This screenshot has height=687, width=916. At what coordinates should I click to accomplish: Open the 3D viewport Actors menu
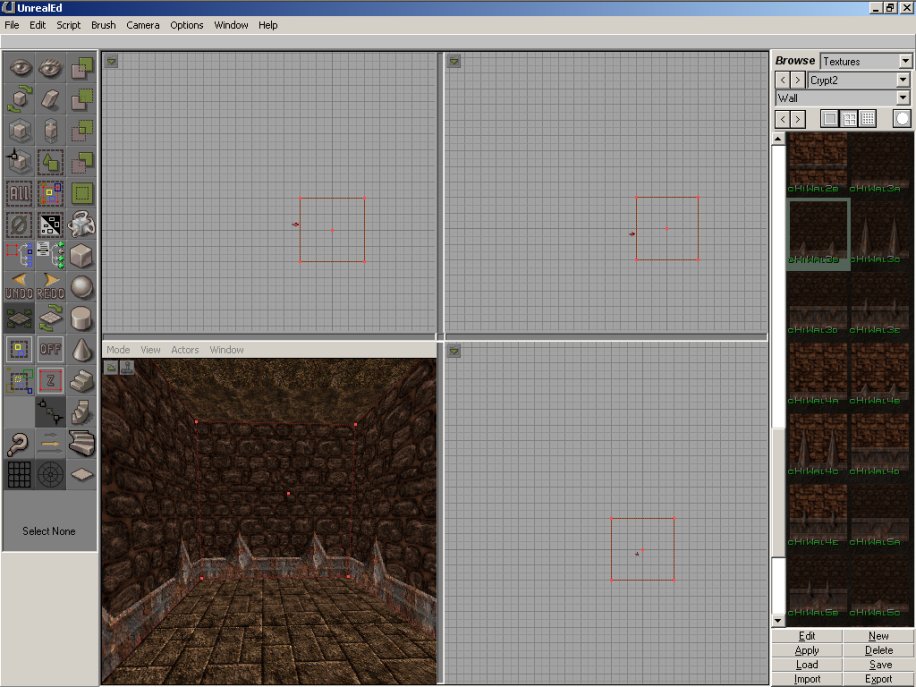[185, 349]
